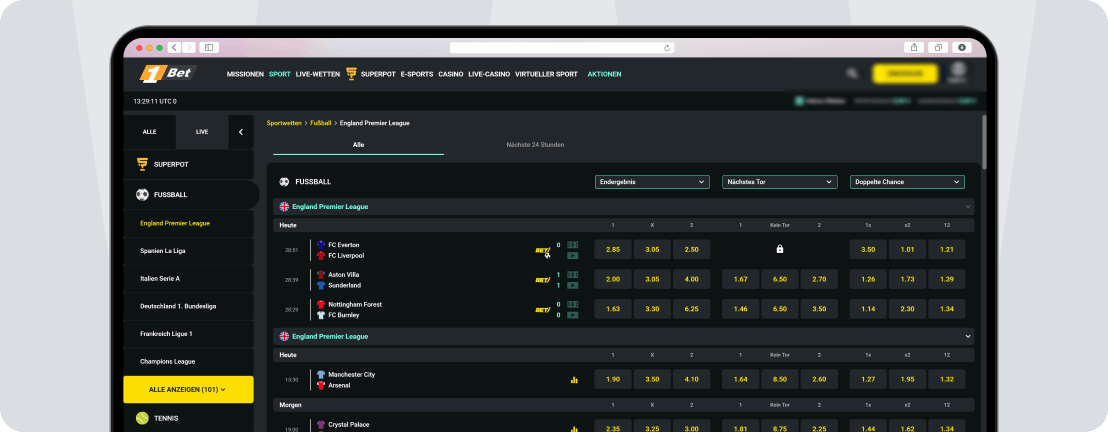
Task: Click the browser share icon
Action: pyautogui.click(x=914, y=47)
